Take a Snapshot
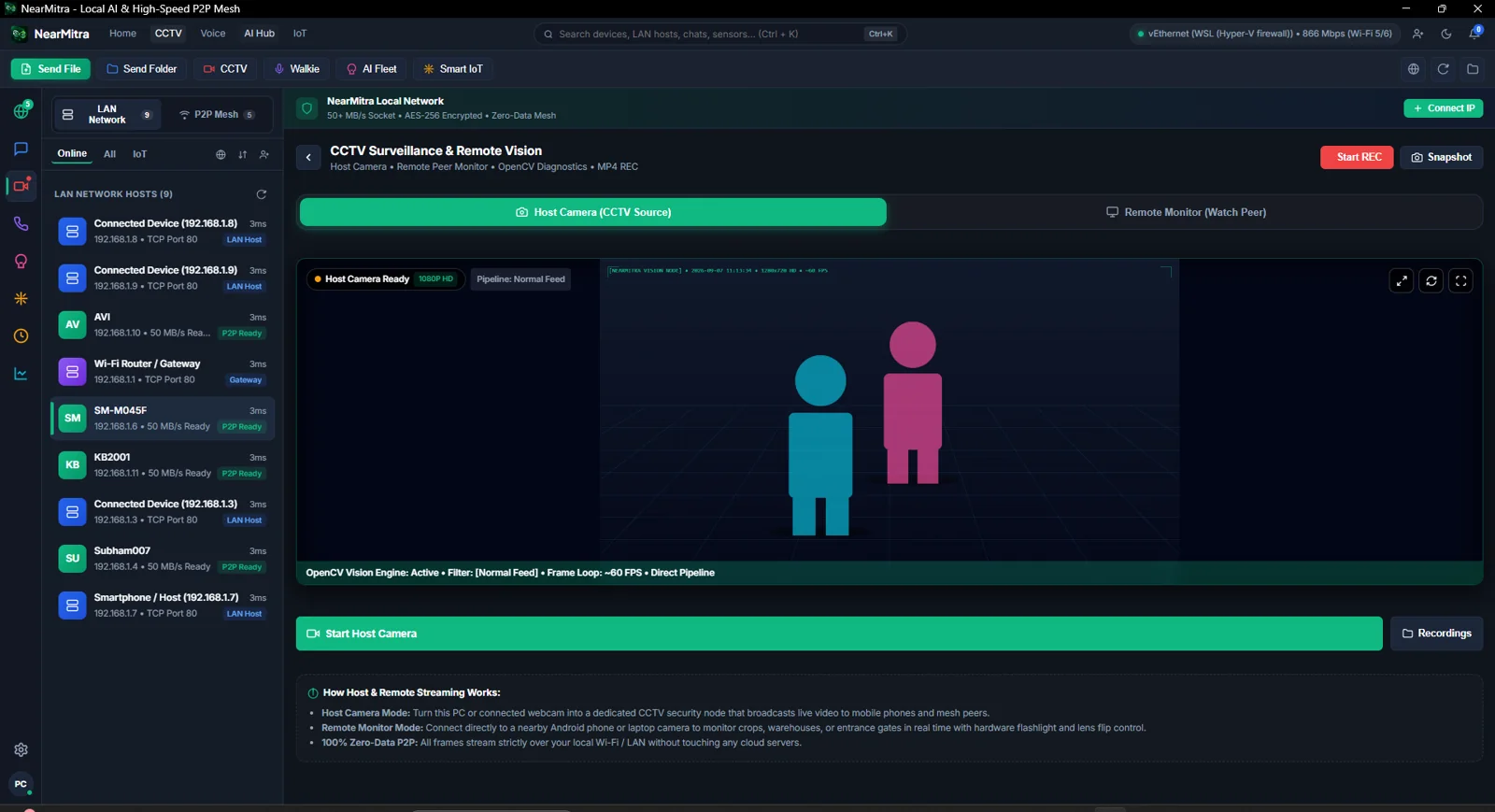 (x=1441, y=157)
